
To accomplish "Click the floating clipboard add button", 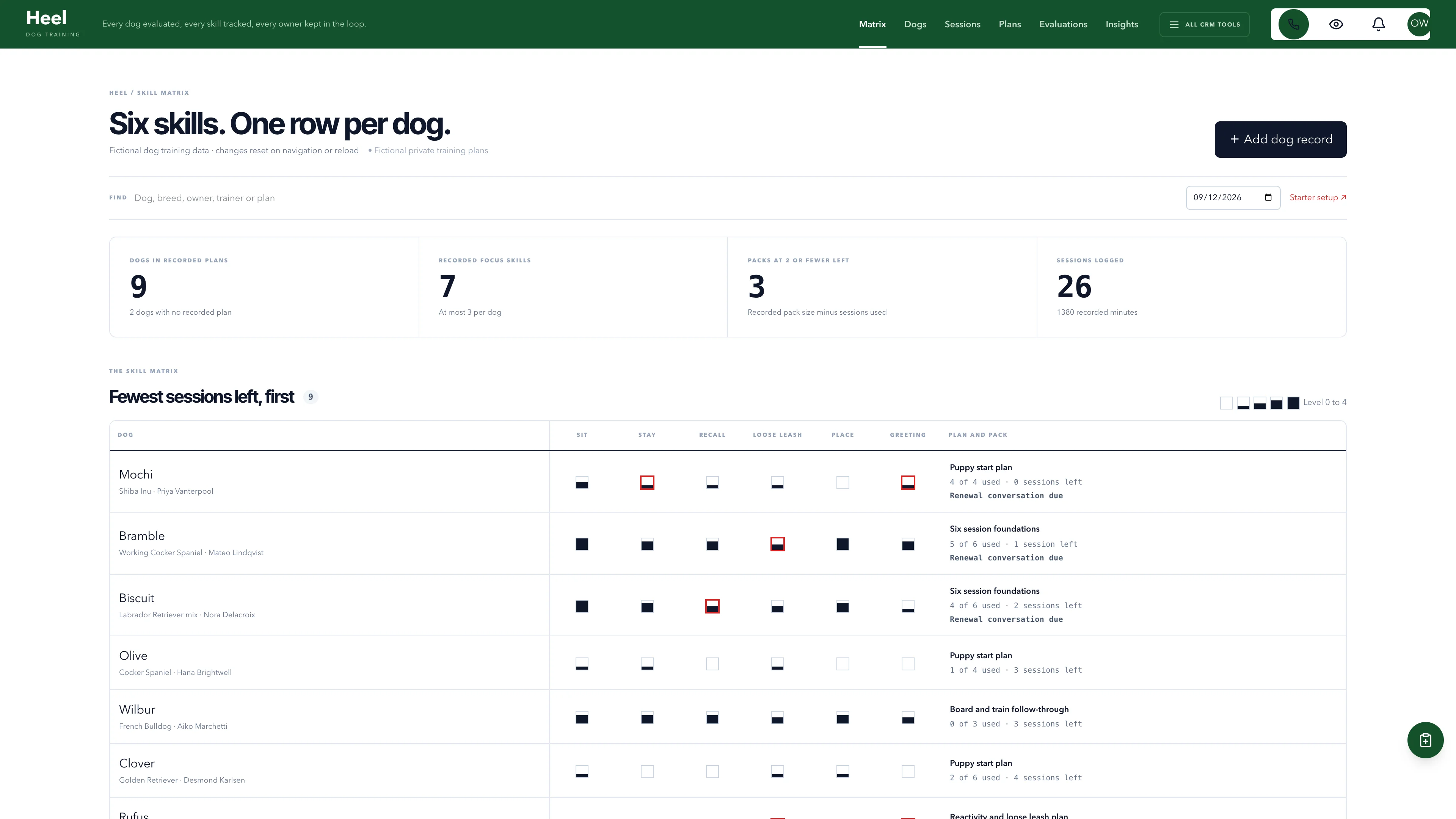I will (x=1425, y=740).
